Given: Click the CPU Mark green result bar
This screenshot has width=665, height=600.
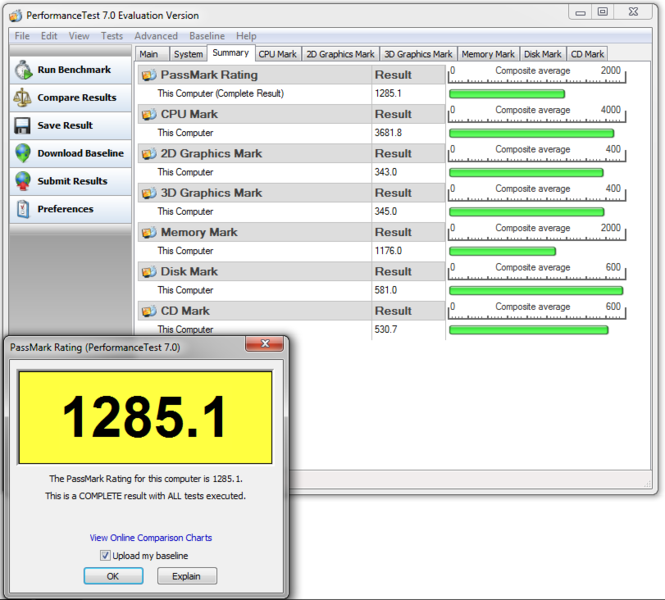Looking at the screenshot, I should click(531, 133).
